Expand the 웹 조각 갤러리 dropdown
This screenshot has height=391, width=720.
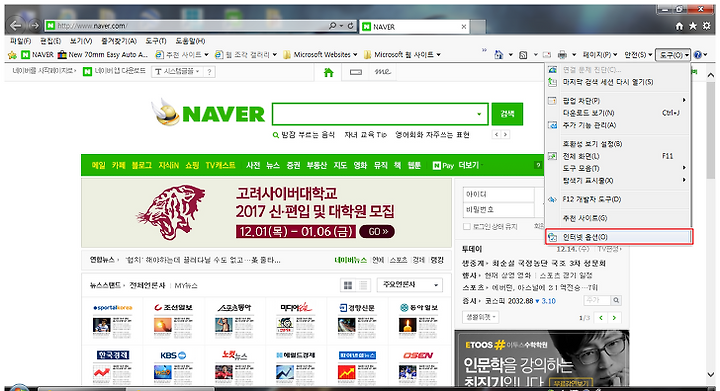(x=275, y=55)
